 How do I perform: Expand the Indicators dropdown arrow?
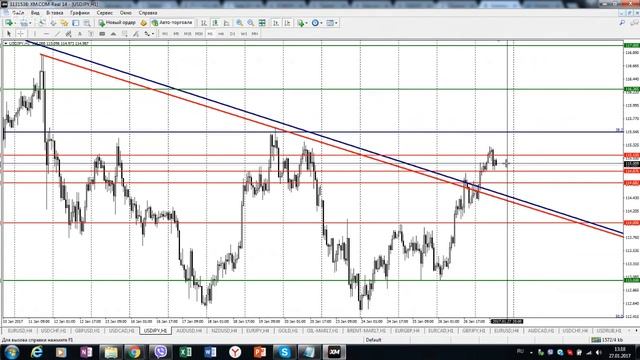pos(307,23)
